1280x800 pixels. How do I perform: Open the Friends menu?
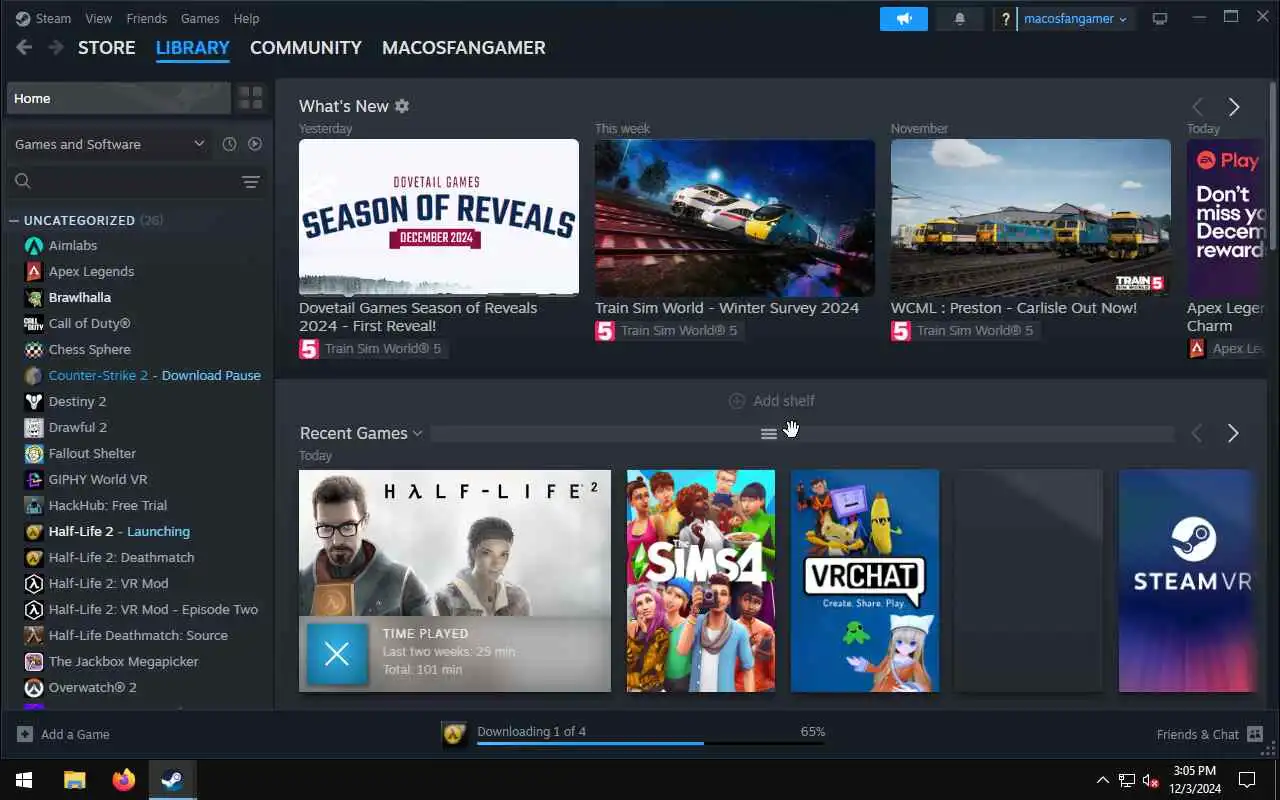tap(147, 18)
